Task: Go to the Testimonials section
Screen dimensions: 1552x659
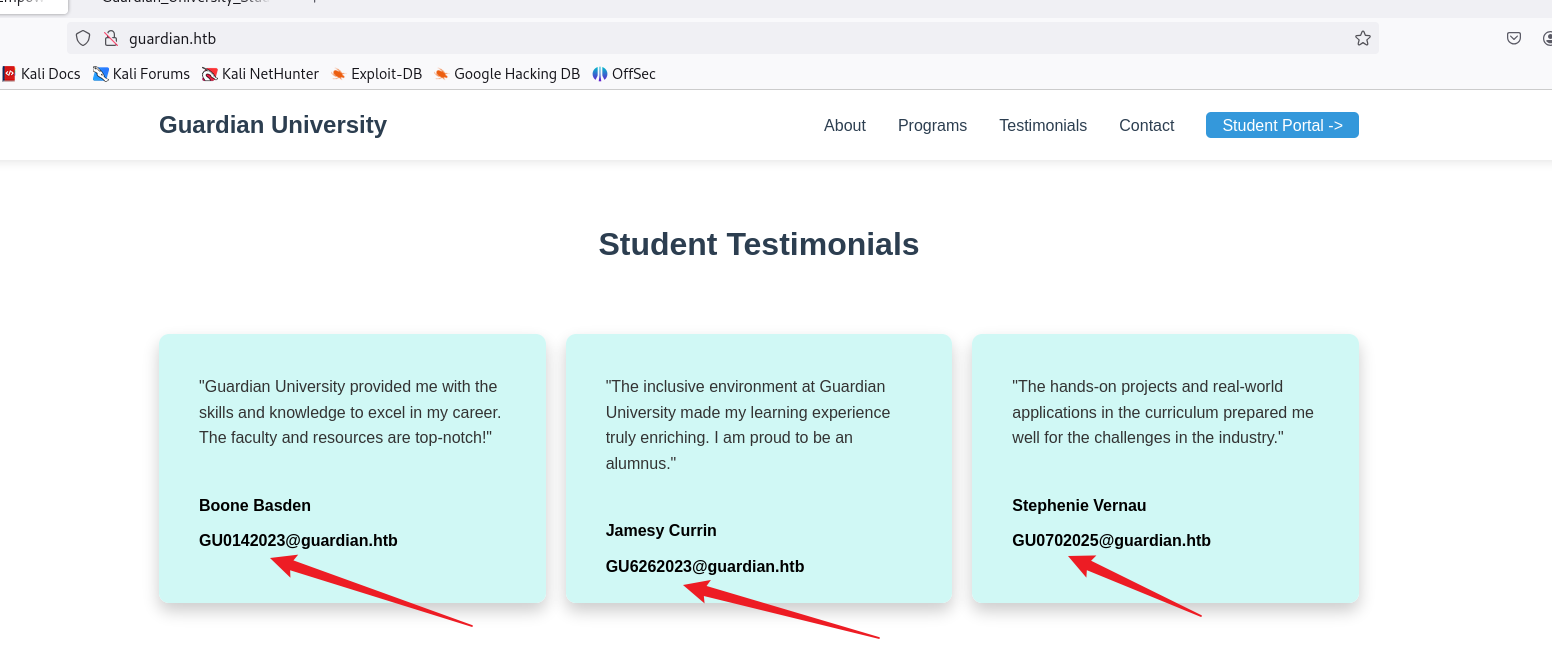Action: pyautogui.click(x=1043, y=125)
